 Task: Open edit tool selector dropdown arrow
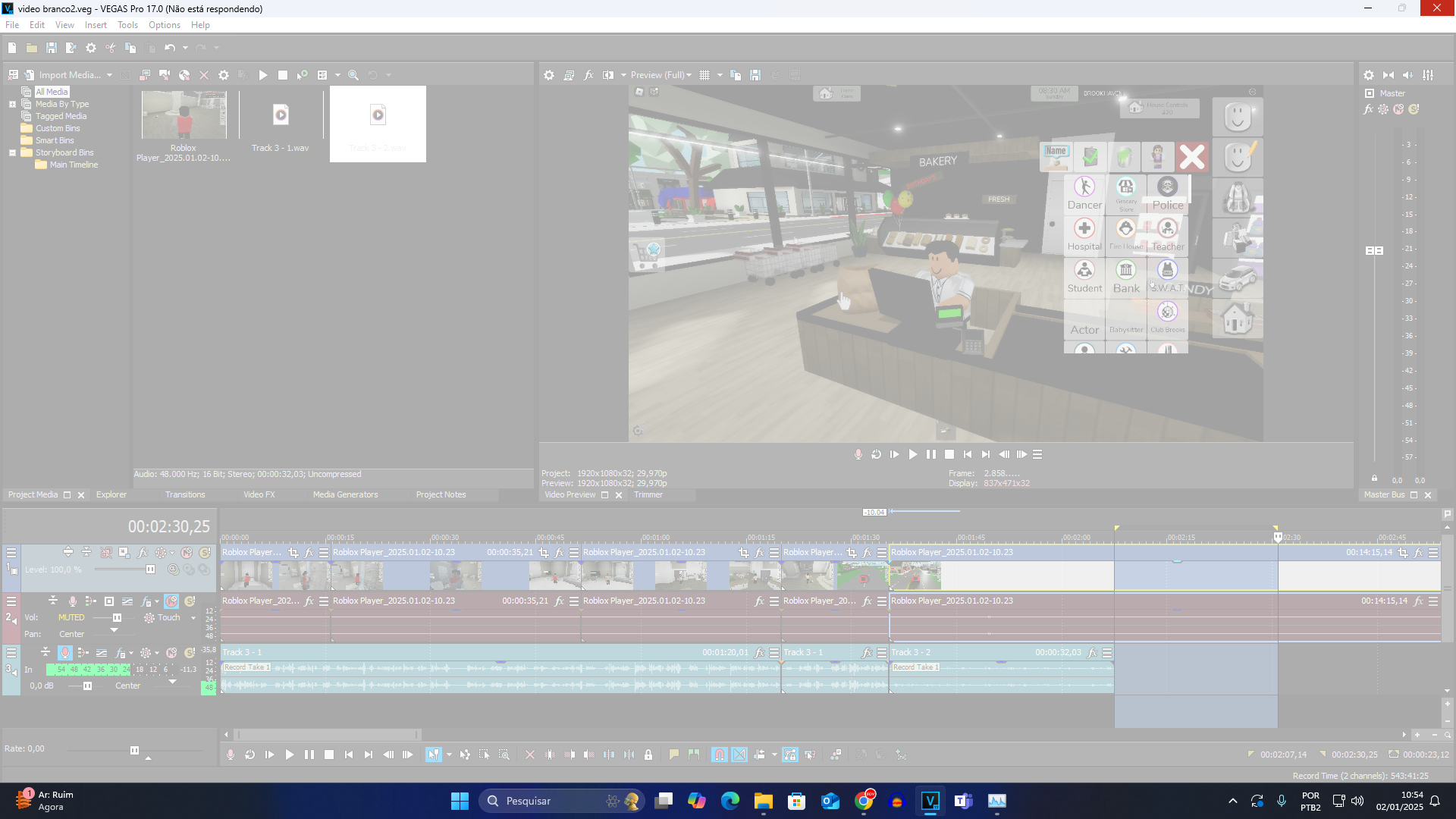click(x=449, y=755)
